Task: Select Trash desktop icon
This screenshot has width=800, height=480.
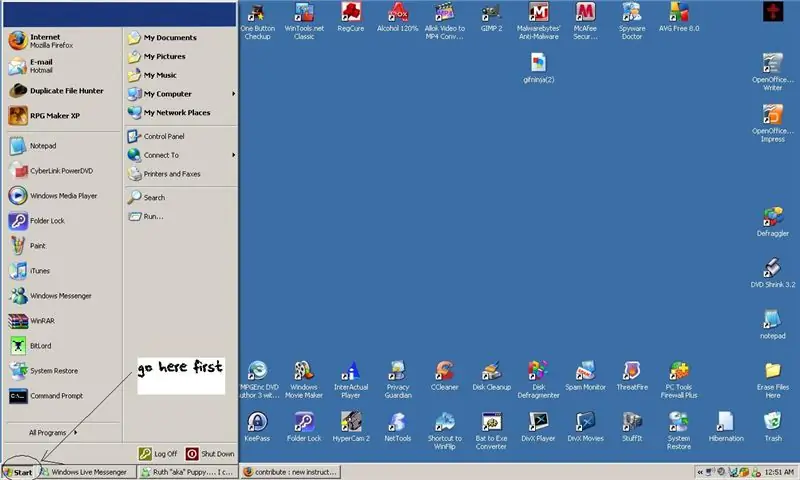Action: click(x=772, y=427)
